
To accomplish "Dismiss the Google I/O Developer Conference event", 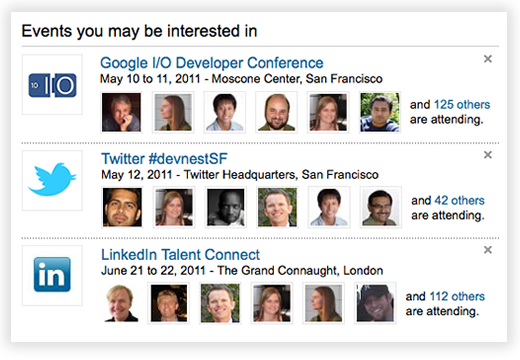I will [x=488, y=59].
